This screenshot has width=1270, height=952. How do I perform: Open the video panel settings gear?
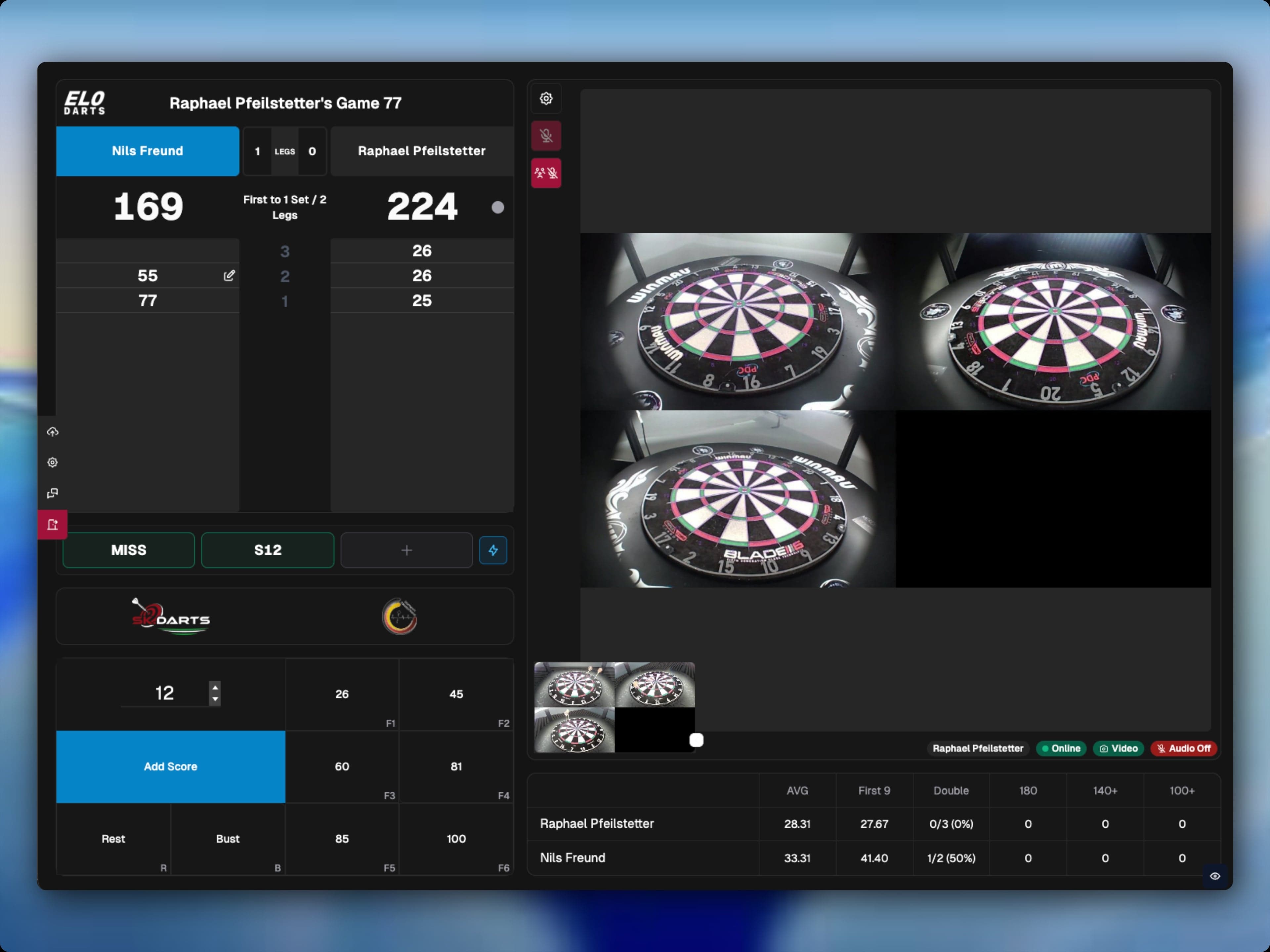(x=546, y=99)
